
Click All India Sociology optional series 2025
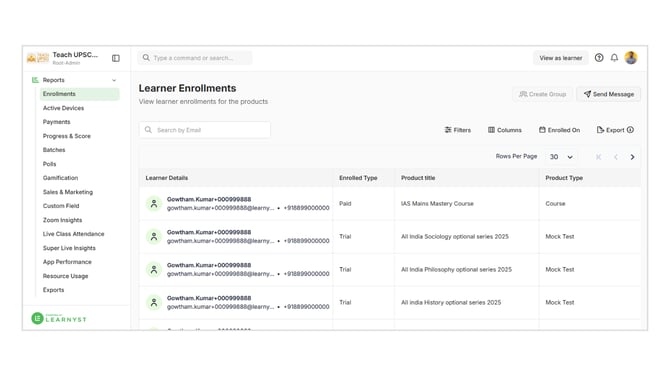click(455, 237)
